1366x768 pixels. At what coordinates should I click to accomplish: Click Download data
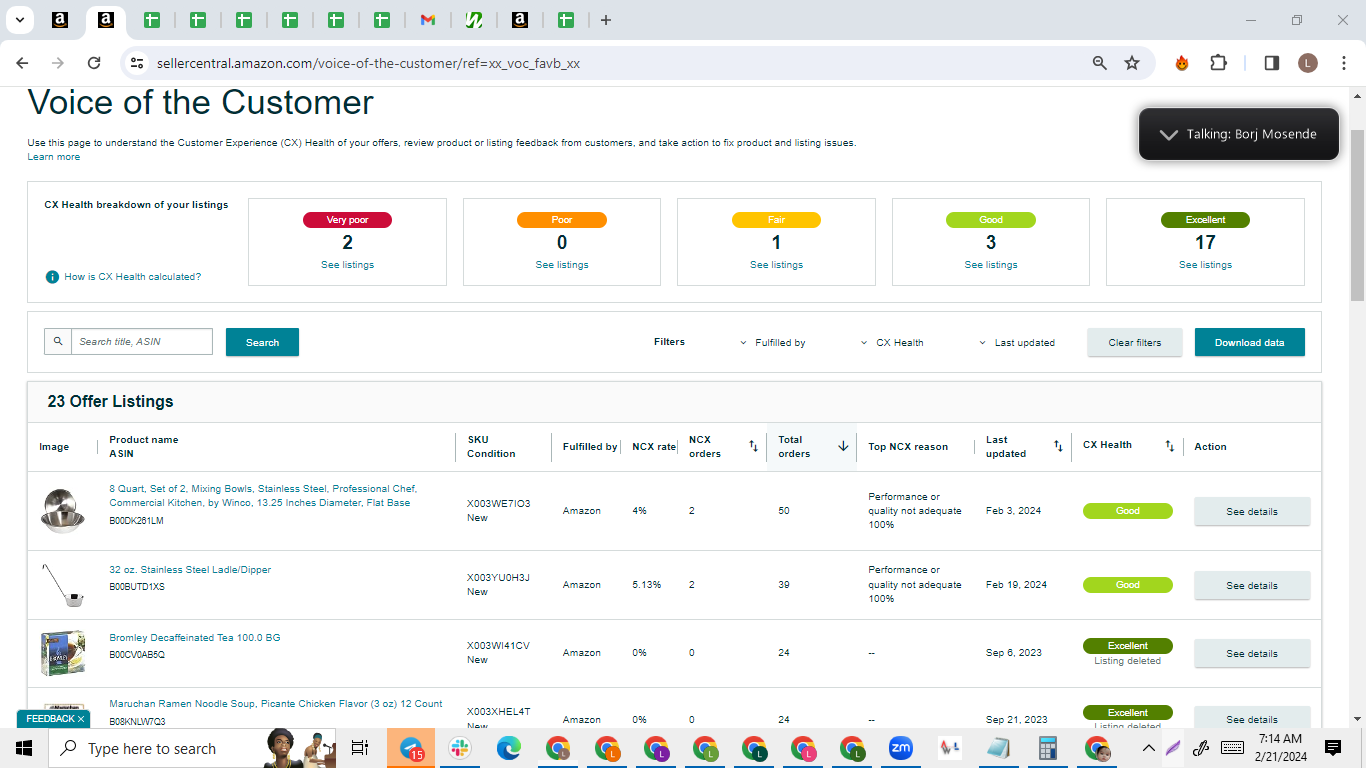1250,342
